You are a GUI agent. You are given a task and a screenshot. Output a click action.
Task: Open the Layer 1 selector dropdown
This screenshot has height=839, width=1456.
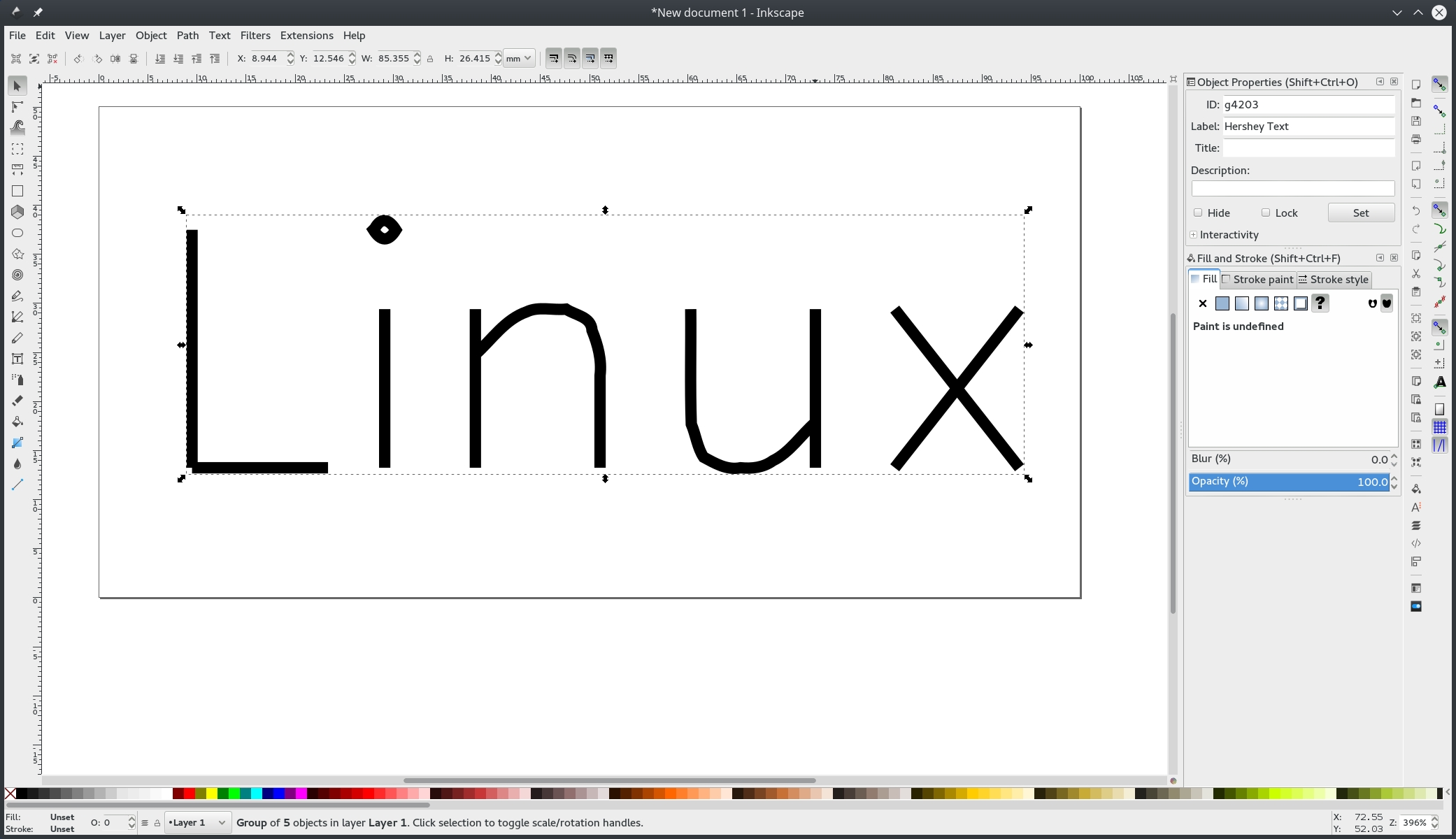coord(197,823)
